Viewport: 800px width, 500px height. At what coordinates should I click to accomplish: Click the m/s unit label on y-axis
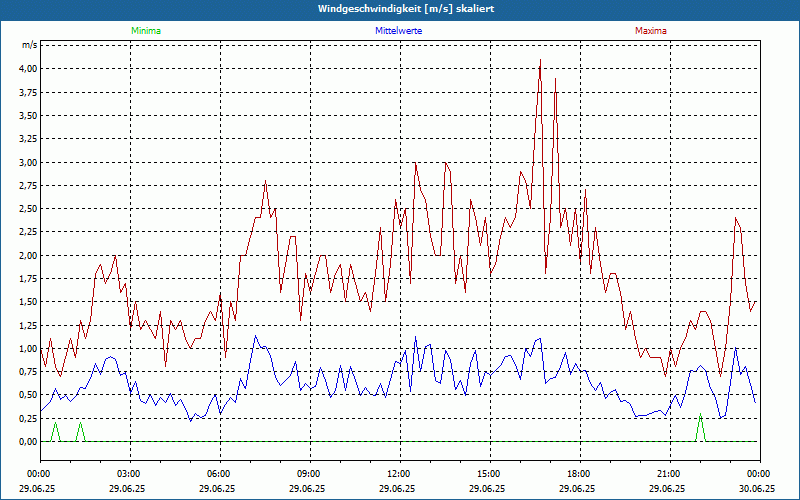click(30, 45)
